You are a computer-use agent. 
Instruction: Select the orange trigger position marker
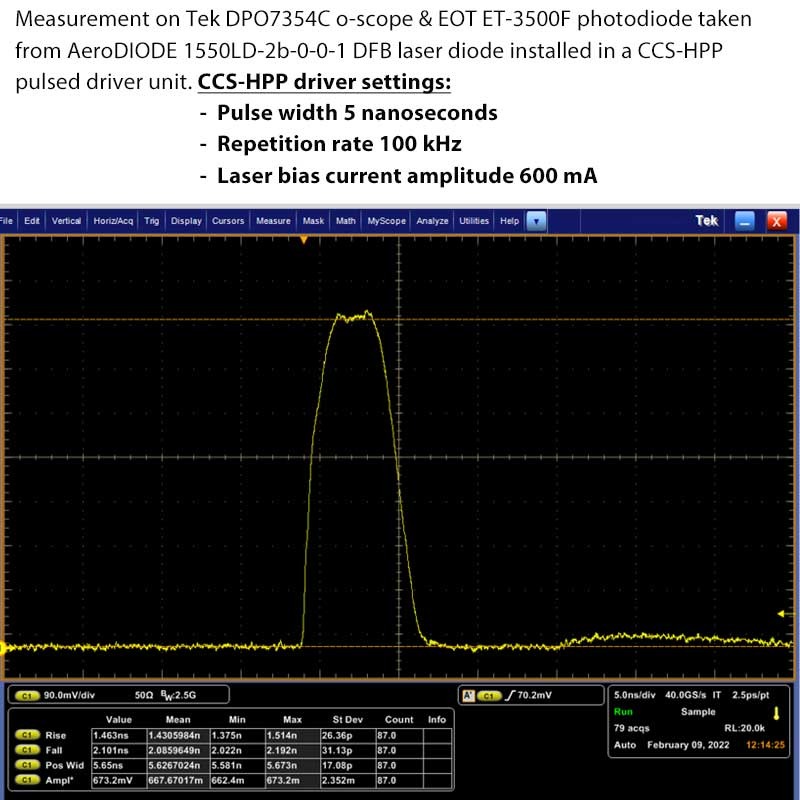tap(304, 239)
